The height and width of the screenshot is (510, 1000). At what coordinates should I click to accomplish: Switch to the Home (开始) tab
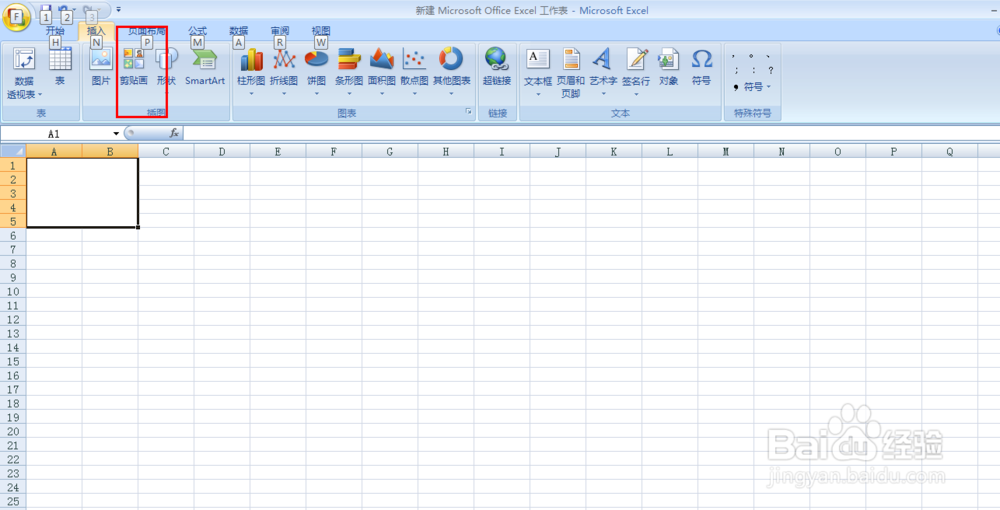(x=55, y=31)
